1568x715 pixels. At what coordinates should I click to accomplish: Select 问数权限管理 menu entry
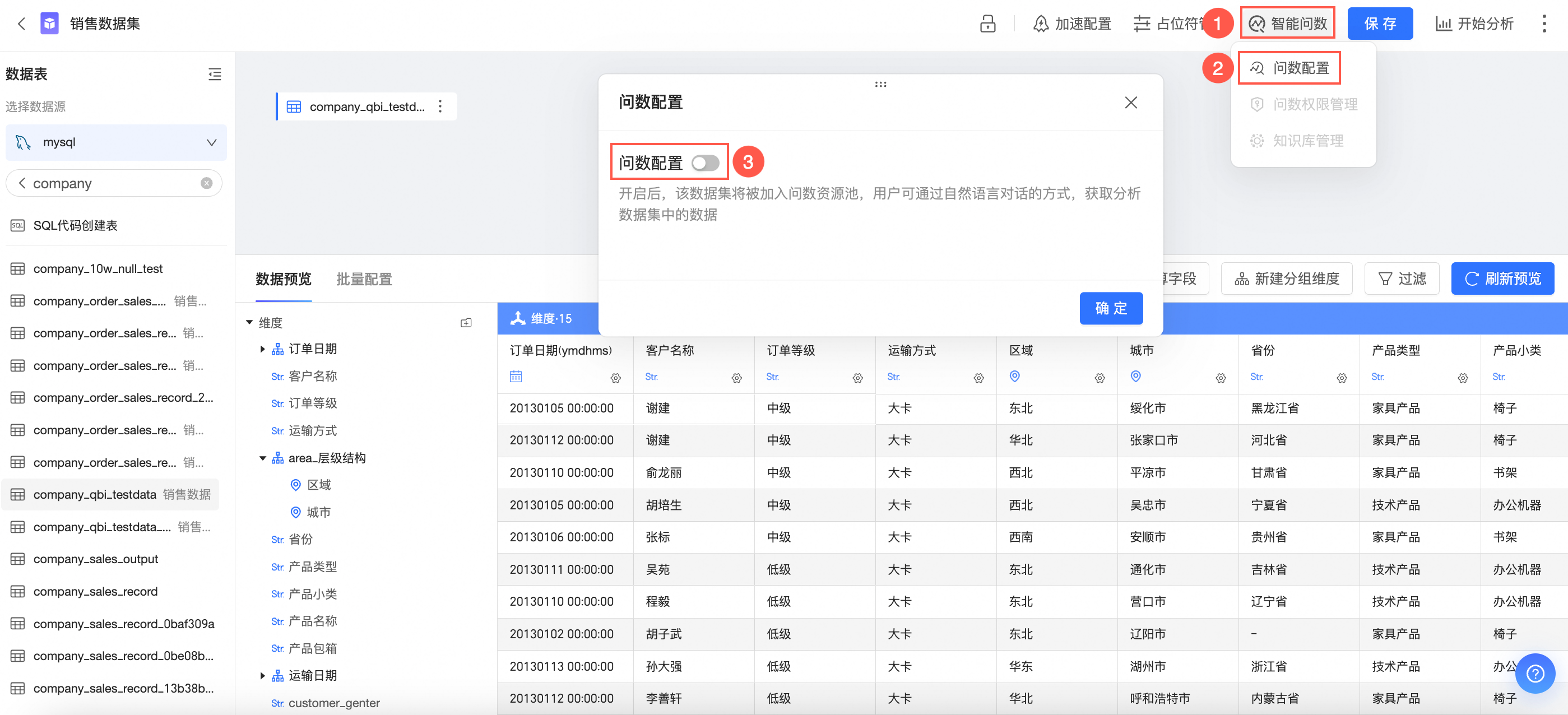1303,104
